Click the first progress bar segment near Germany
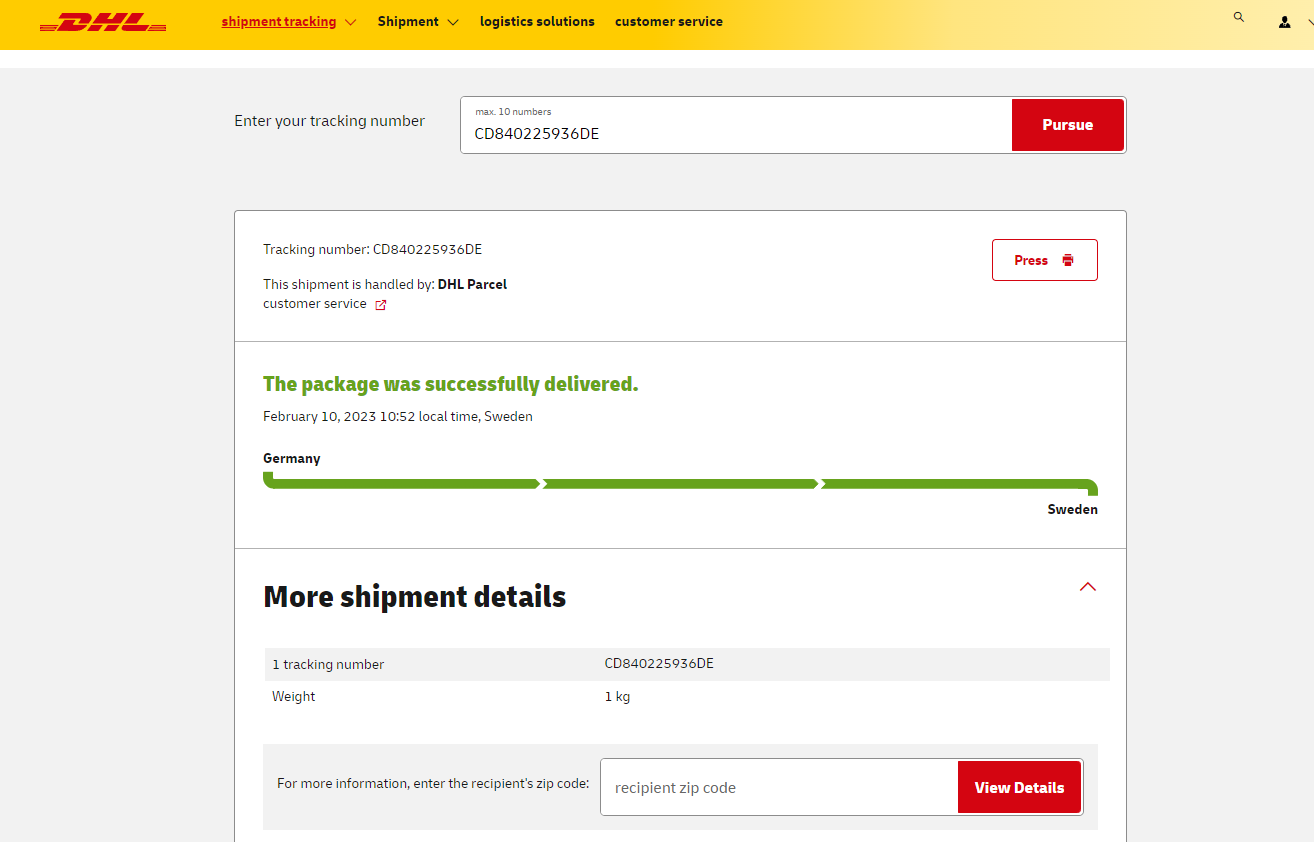This screenshot has height=842, width=1314. pos(402,484)
